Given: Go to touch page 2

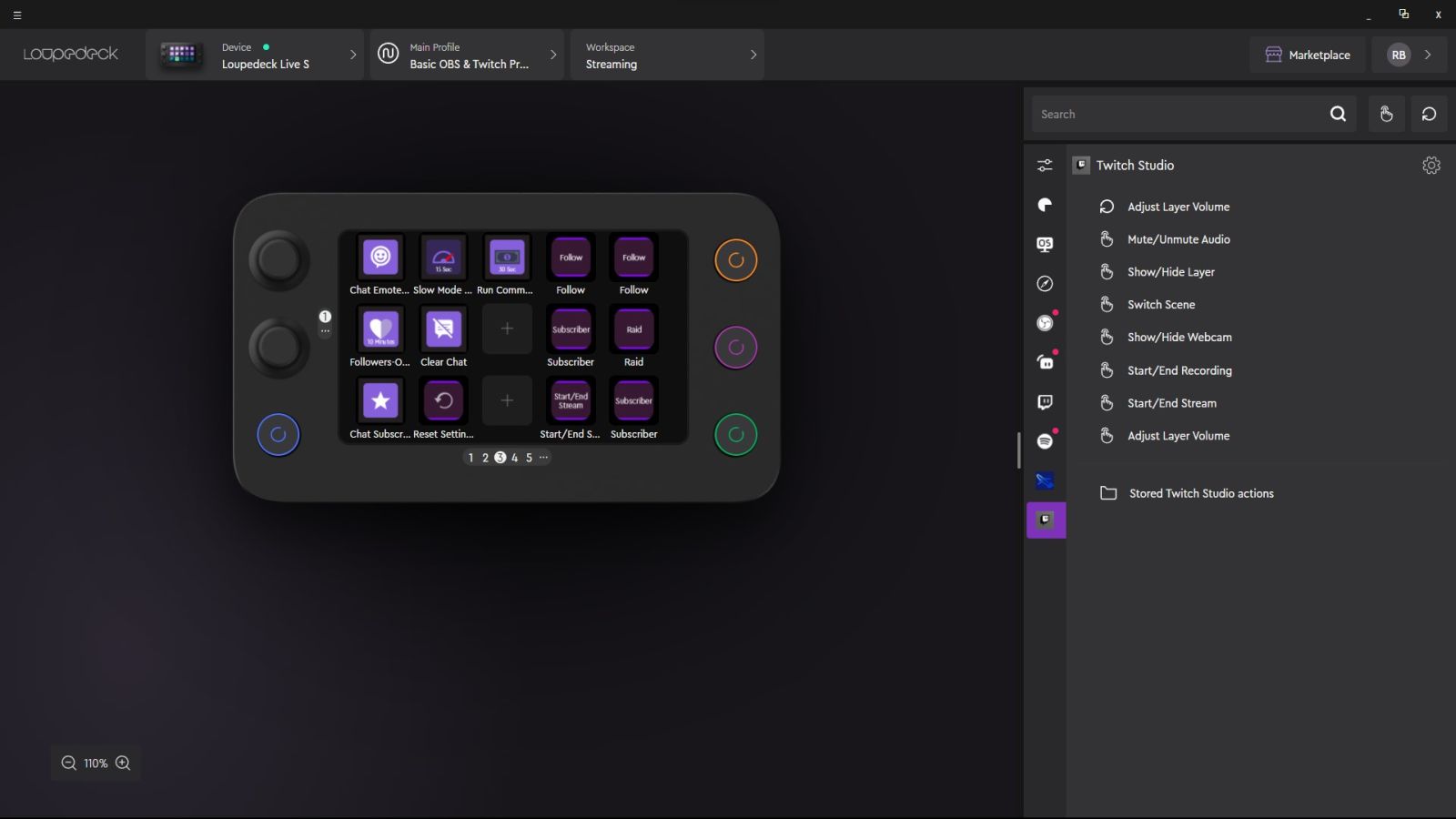Looking at the screenshot, I should (485, 458).
